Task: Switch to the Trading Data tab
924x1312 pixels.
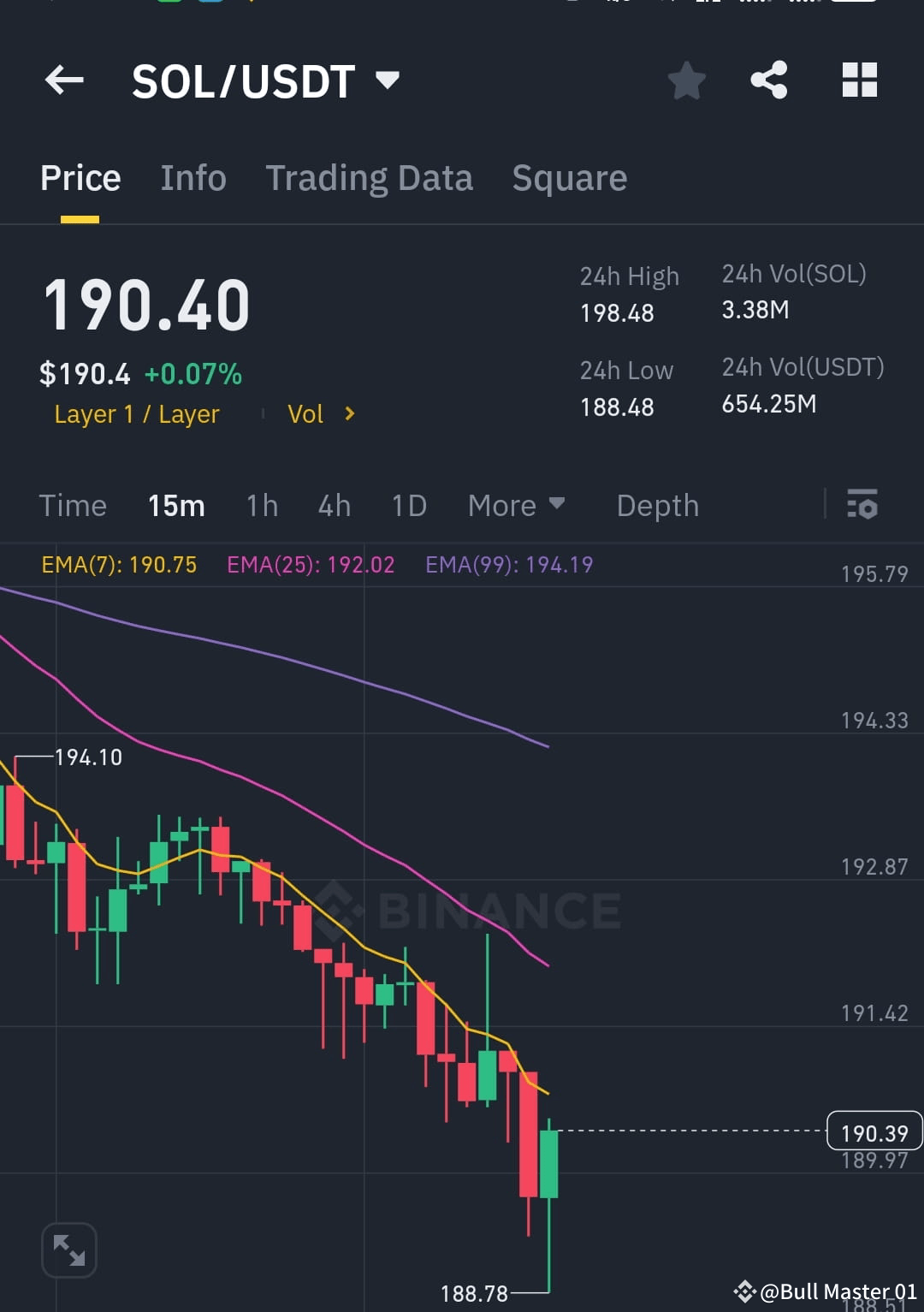Action: coord(370,177)
